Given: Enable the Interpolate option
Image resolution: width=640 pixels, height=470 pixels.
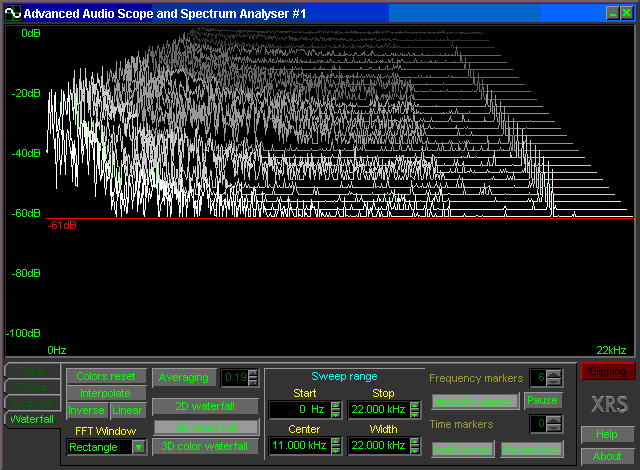Looking at the screenshot, I should point(105,393).
